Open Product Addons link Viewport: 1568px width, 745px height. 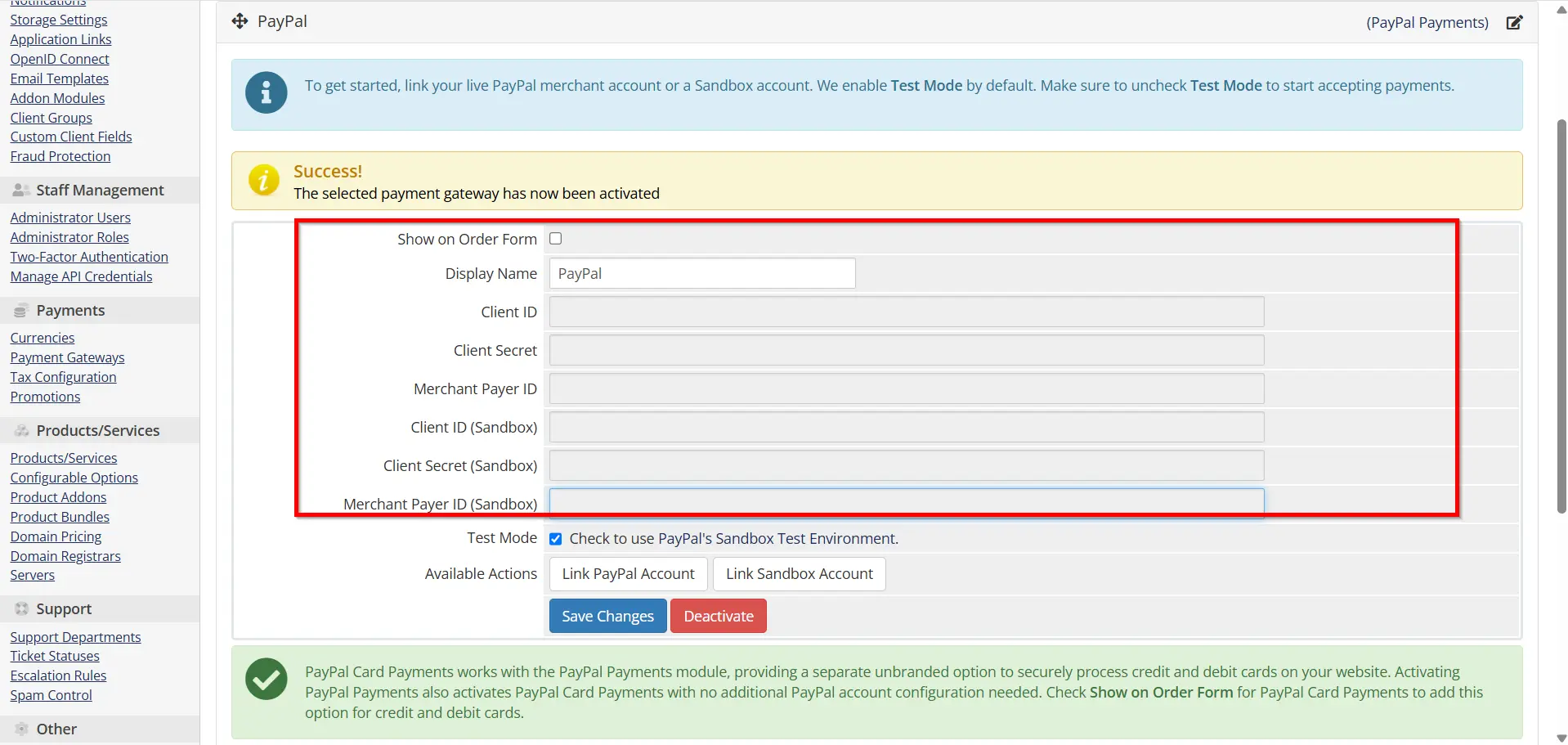58,497
